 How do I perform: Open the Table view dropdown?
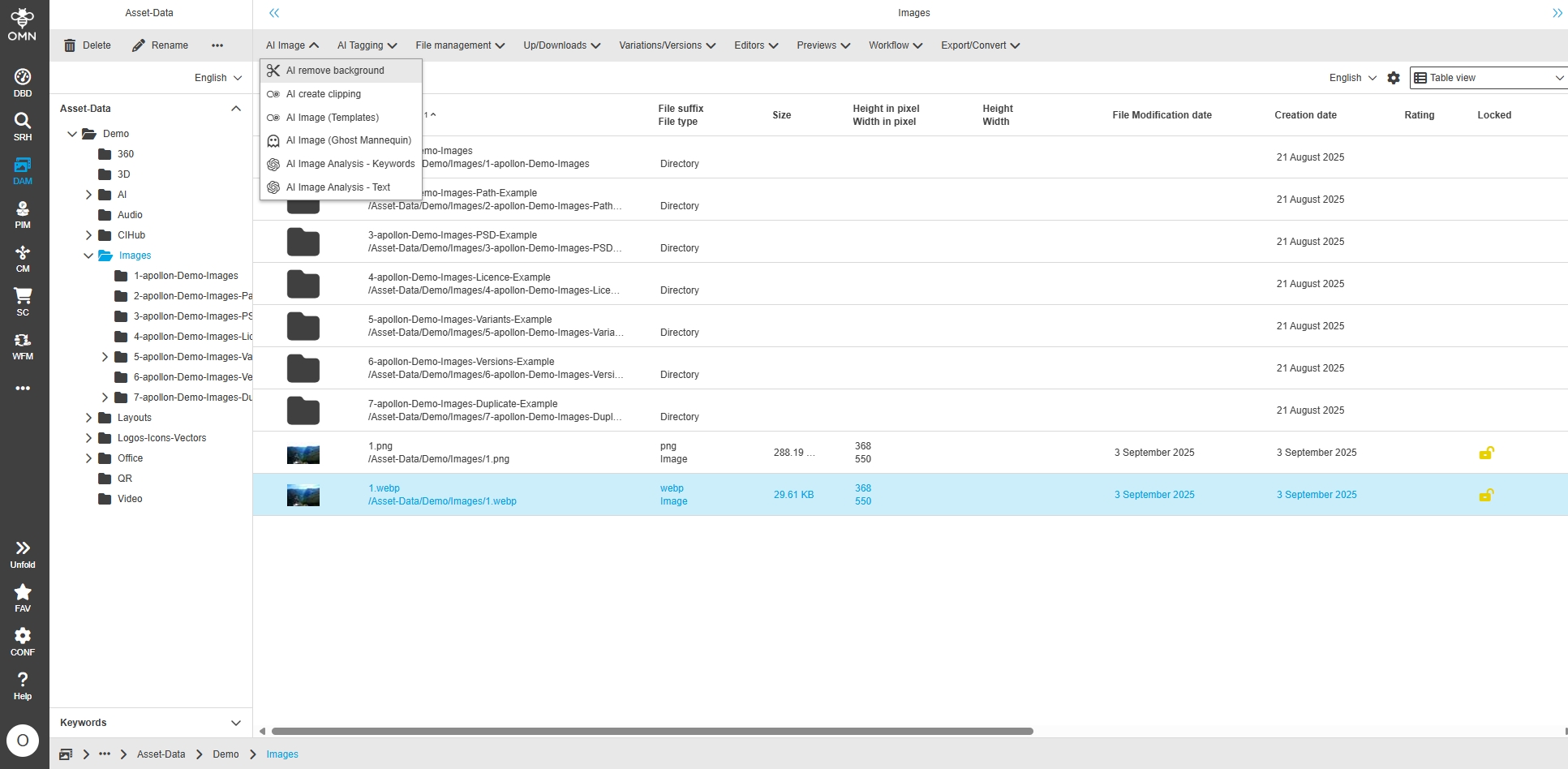pyautogui.click(x=1488, y=78)
